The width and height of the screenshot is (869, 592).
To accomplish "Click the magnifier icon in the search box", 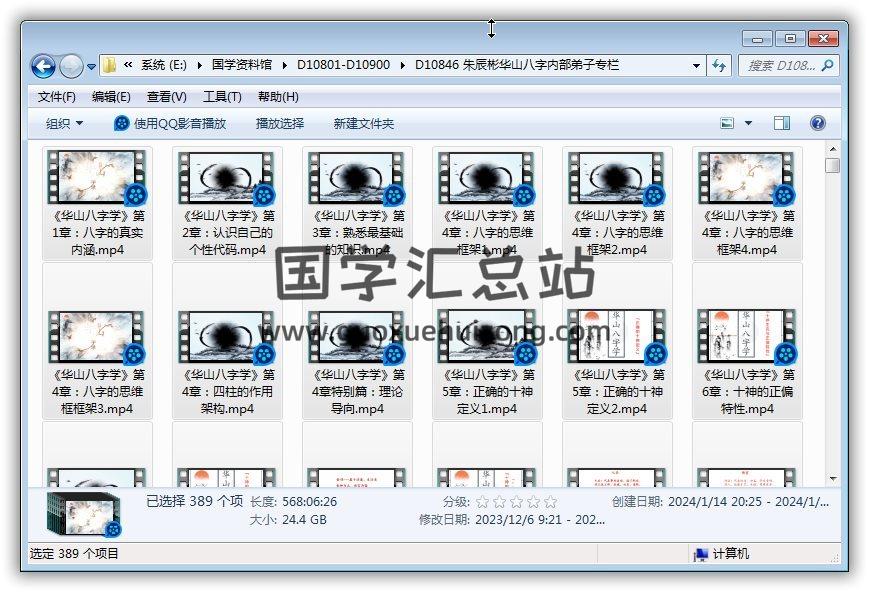I will click(x=827, y=66).
